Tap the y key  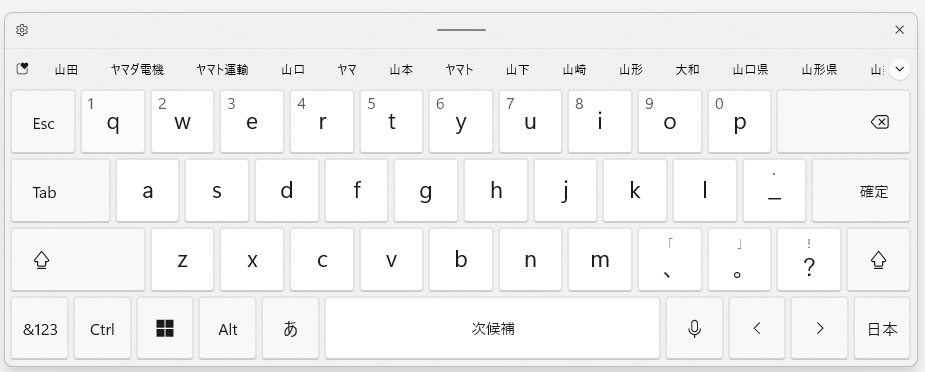pyautogui.click(x=461, y=121)
